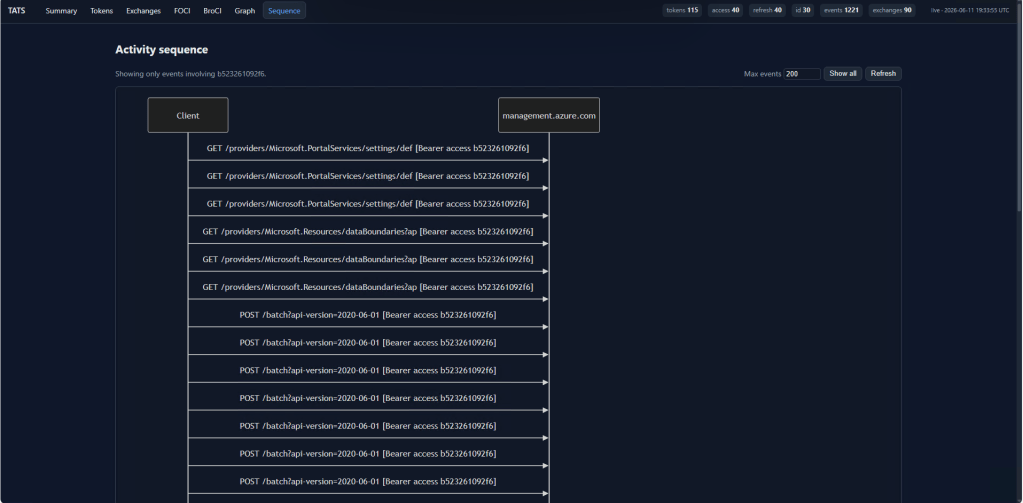This screenshot has height=503, width=1023.
Task: Select the Sequence tab
Action: [x=284, y=10]
